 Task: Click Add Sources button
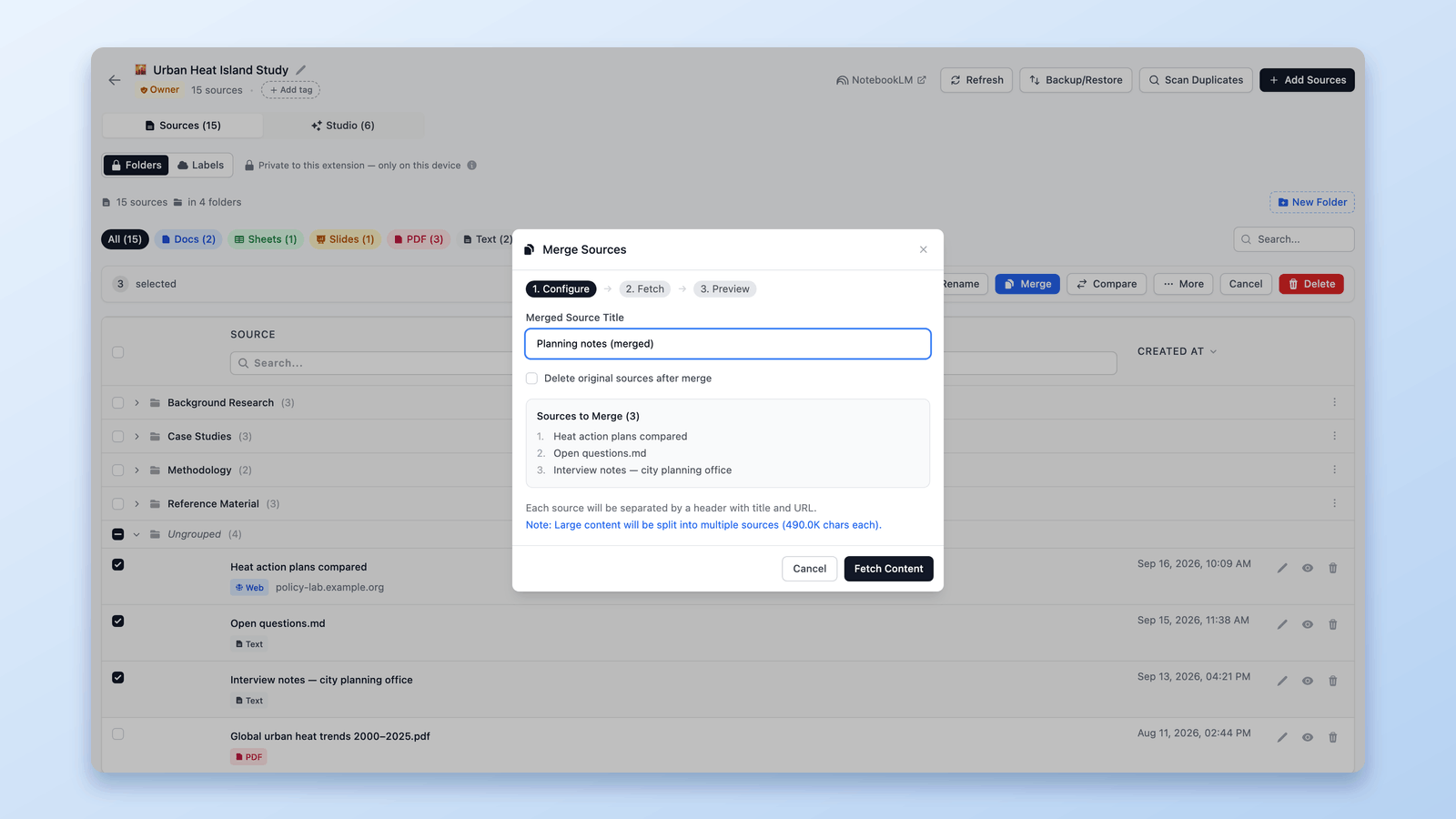[x=1307, y=80]
